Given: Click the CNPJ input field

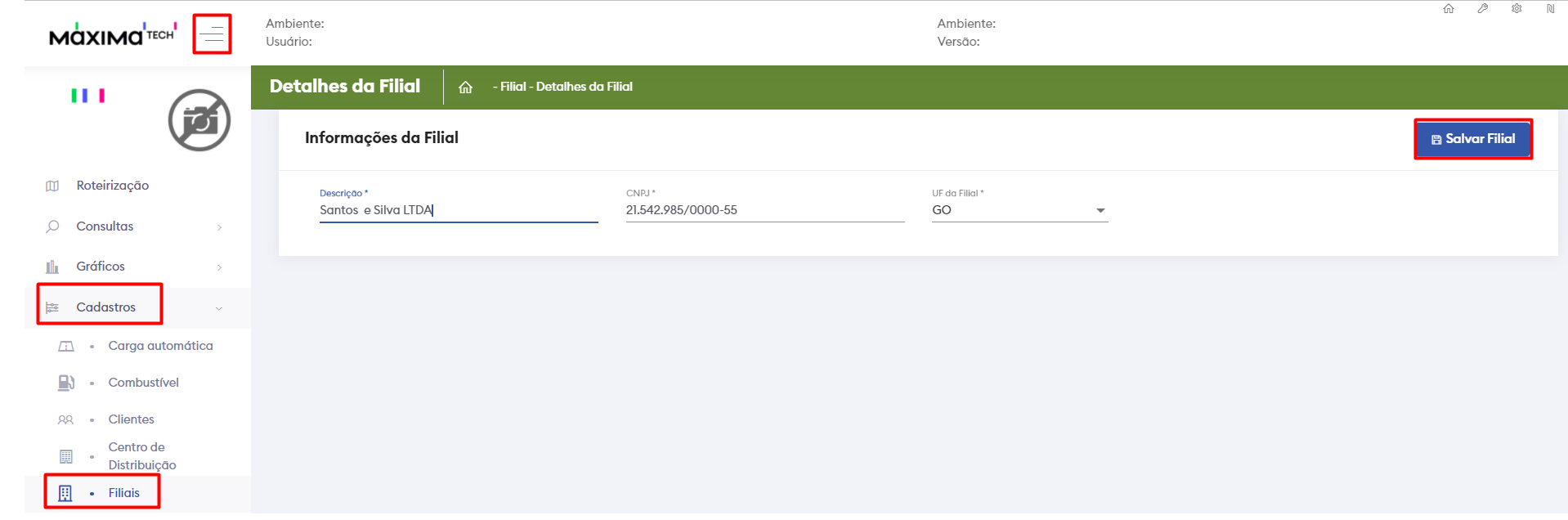Looking at the screenshot, I should pyautogui.click(x=764, y=211).
